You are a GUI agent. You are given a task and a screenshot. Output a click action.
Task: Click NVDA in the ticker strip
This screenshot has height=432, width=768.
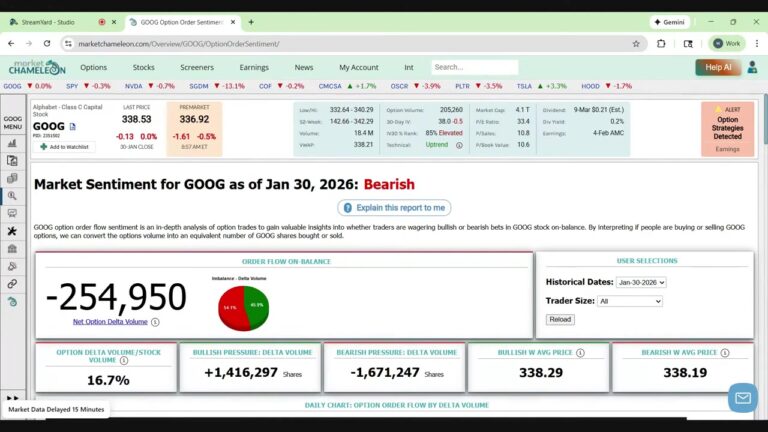133,86
